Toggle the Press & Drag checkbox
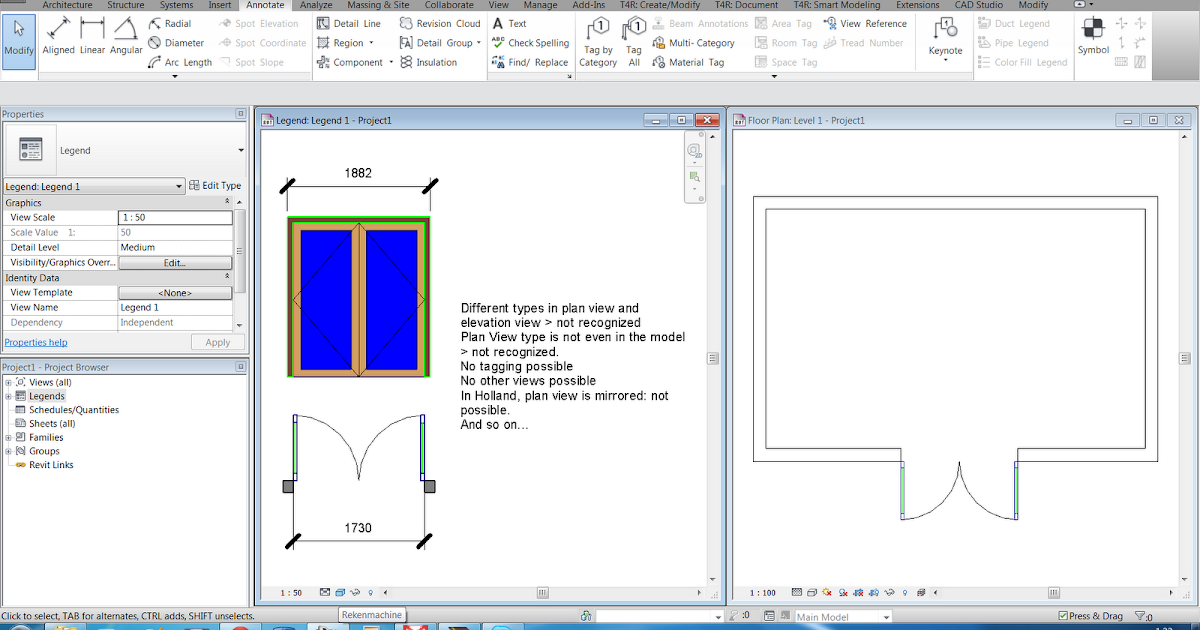Viewport: 1200px width, 630px height. click(x=1063, y=616)
